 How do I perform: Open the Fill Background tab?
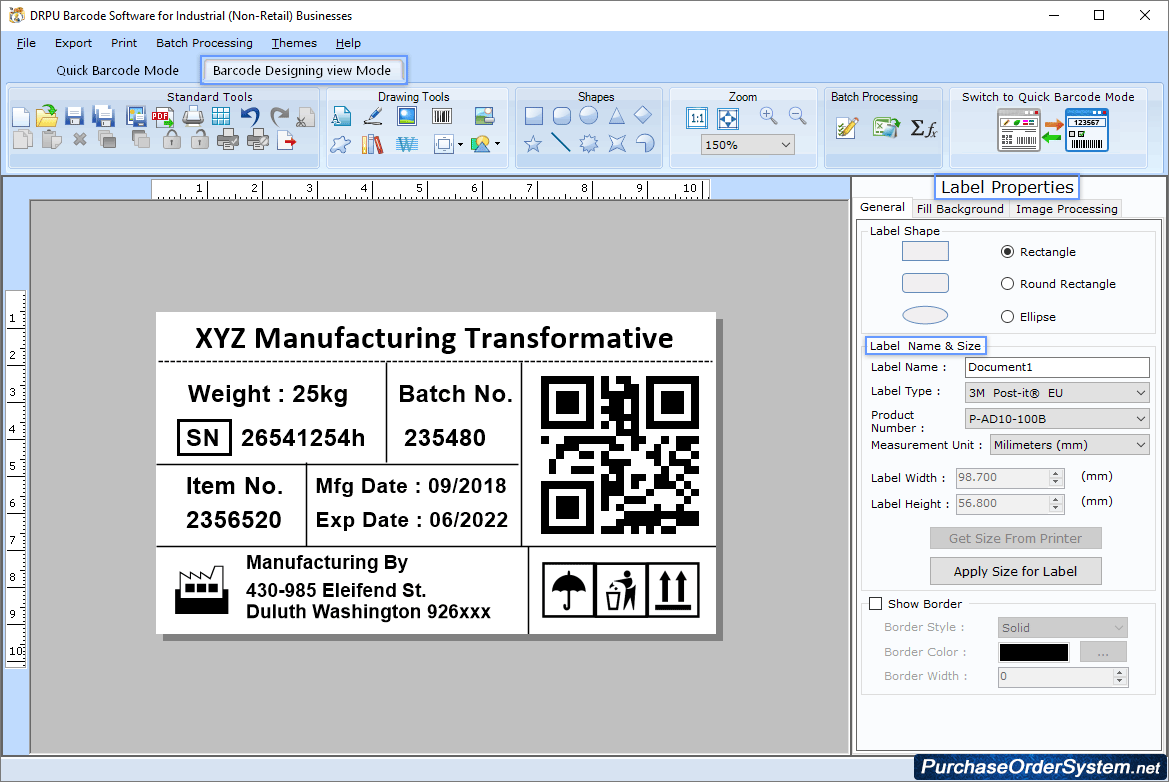960,209
